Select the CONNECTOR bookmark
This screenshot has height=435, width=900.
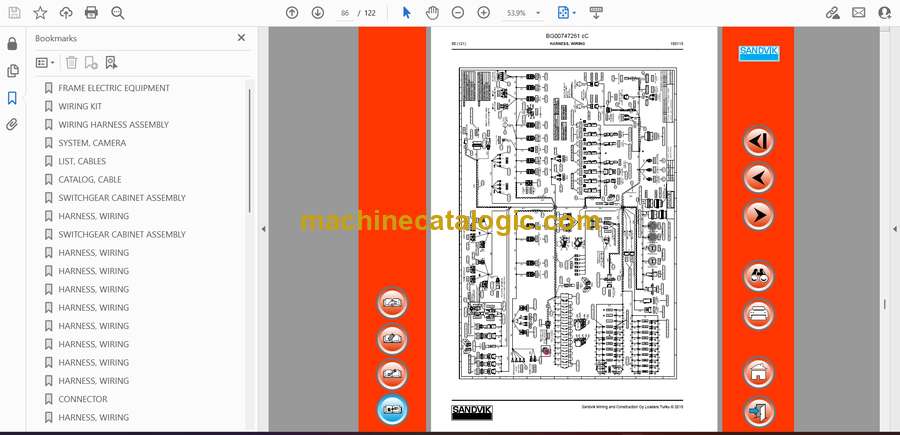click(83, 399)
